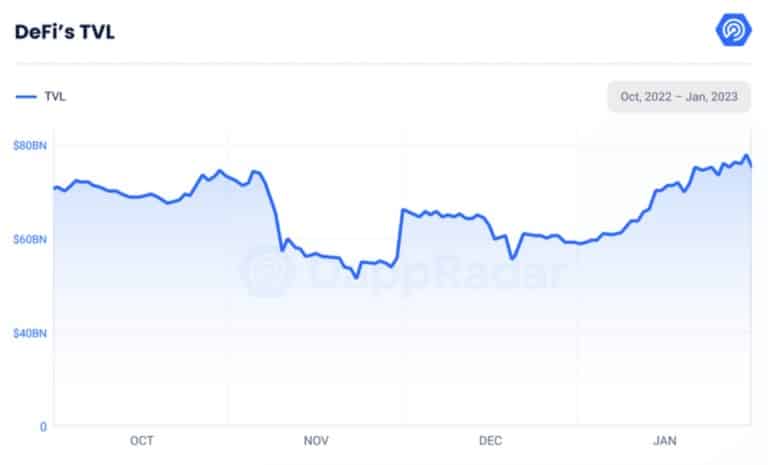Click the $80BN y-axis label
Viewport: 768px width, 465px height.
(30, 146)
